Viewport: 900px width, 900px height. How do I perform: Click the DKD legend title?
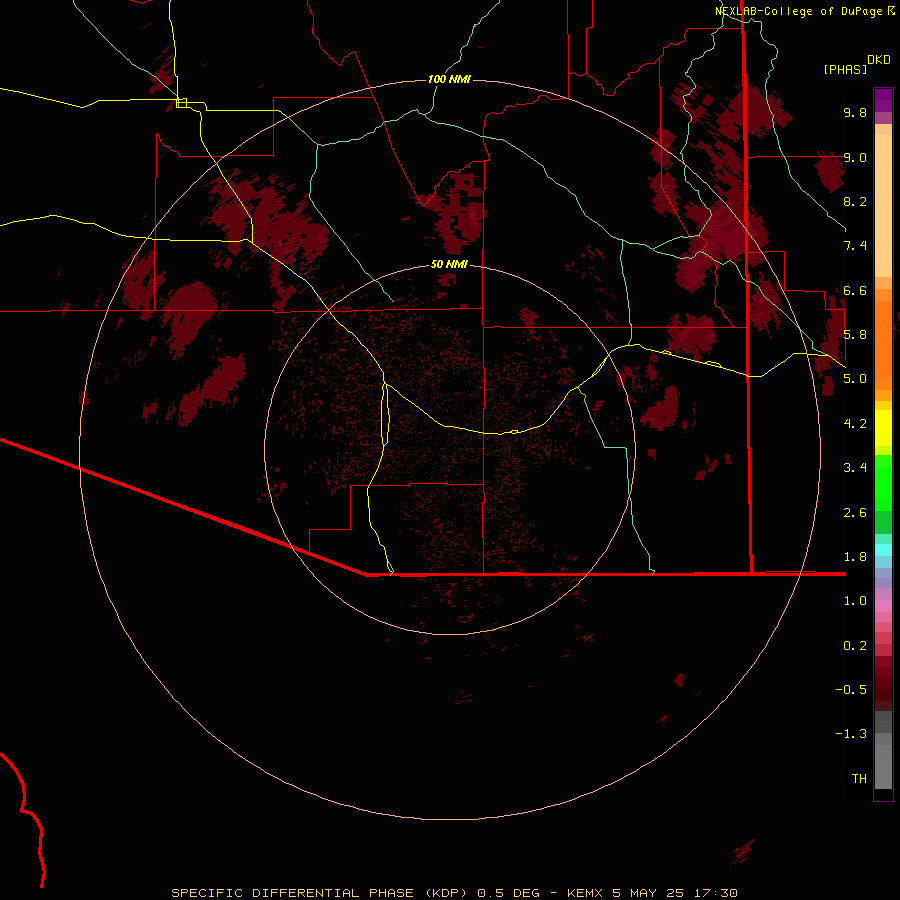coord(879,60)
